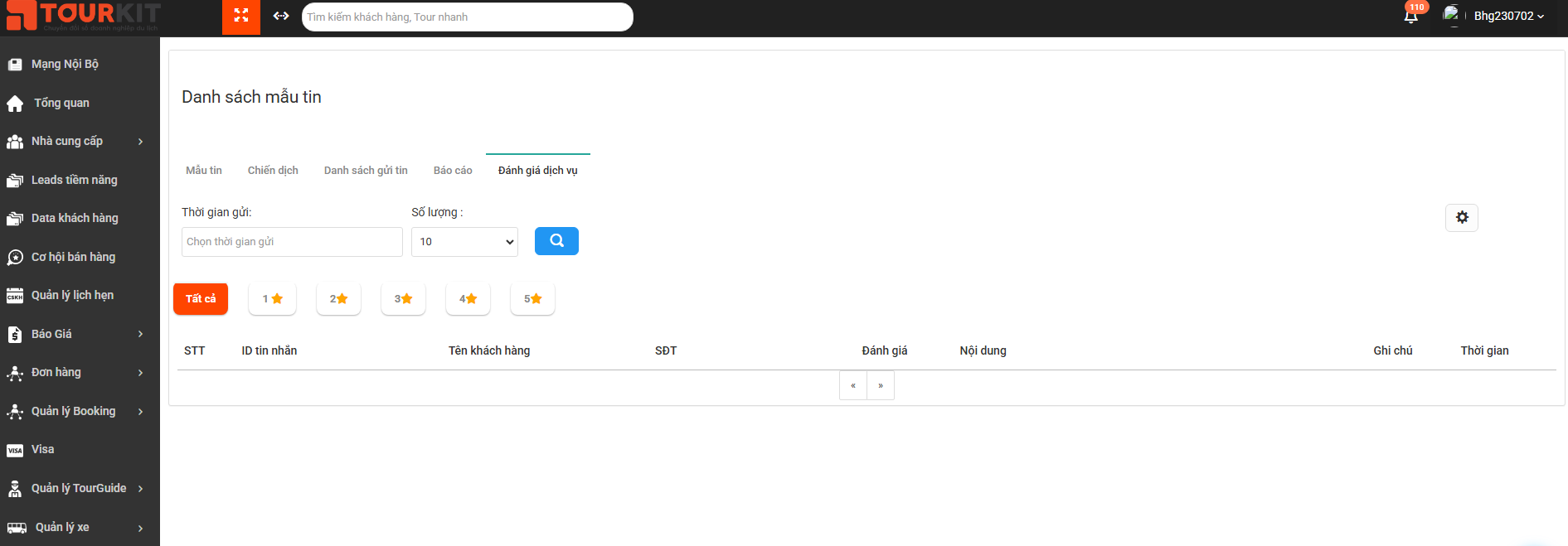Click the Quản lý TourGuide icon
Viewport: 1568px width, 546px height.
pyautogui.click(x=15, y=489)
